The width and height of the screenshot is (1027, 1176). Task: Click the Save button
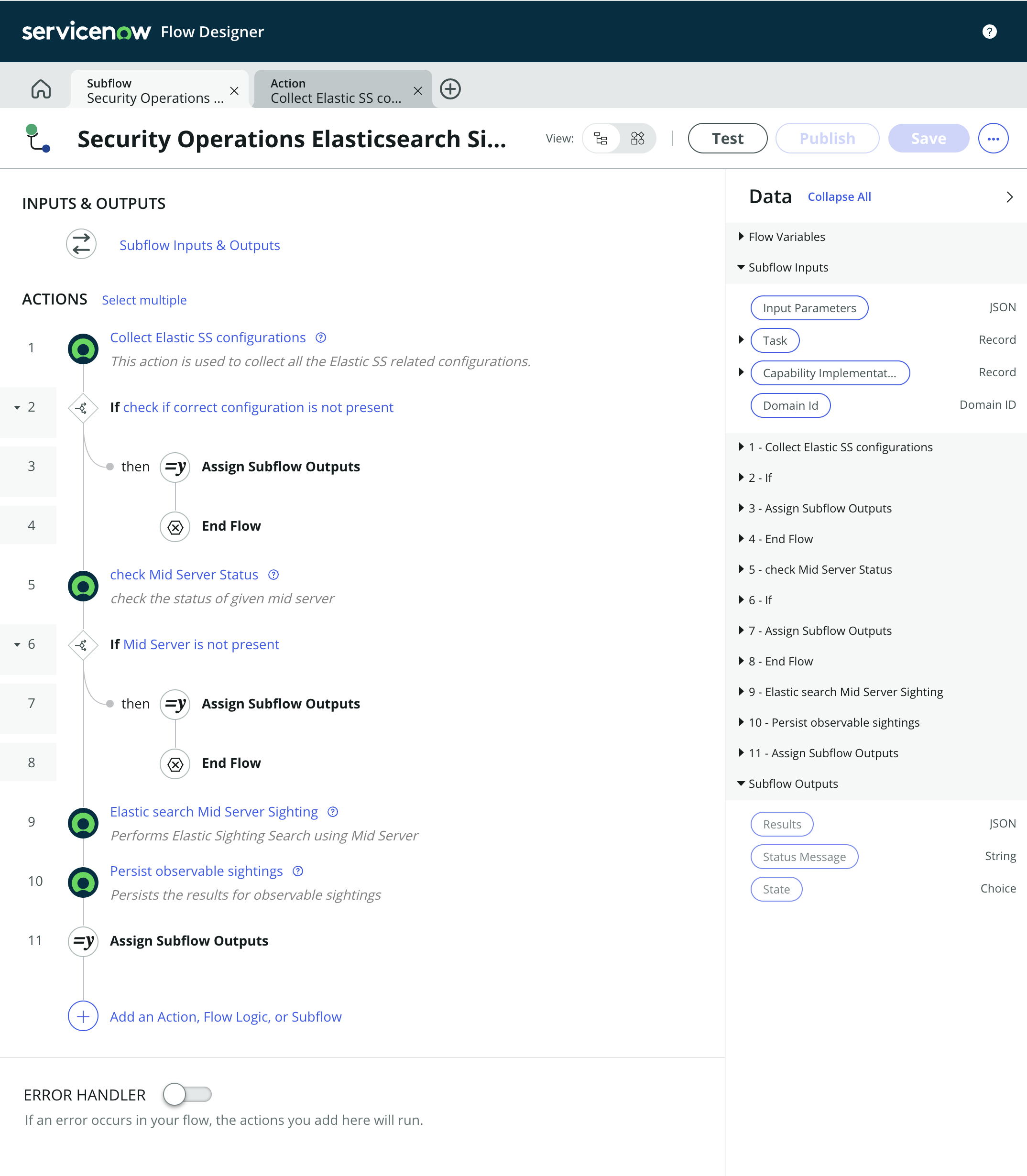(929, 138)
